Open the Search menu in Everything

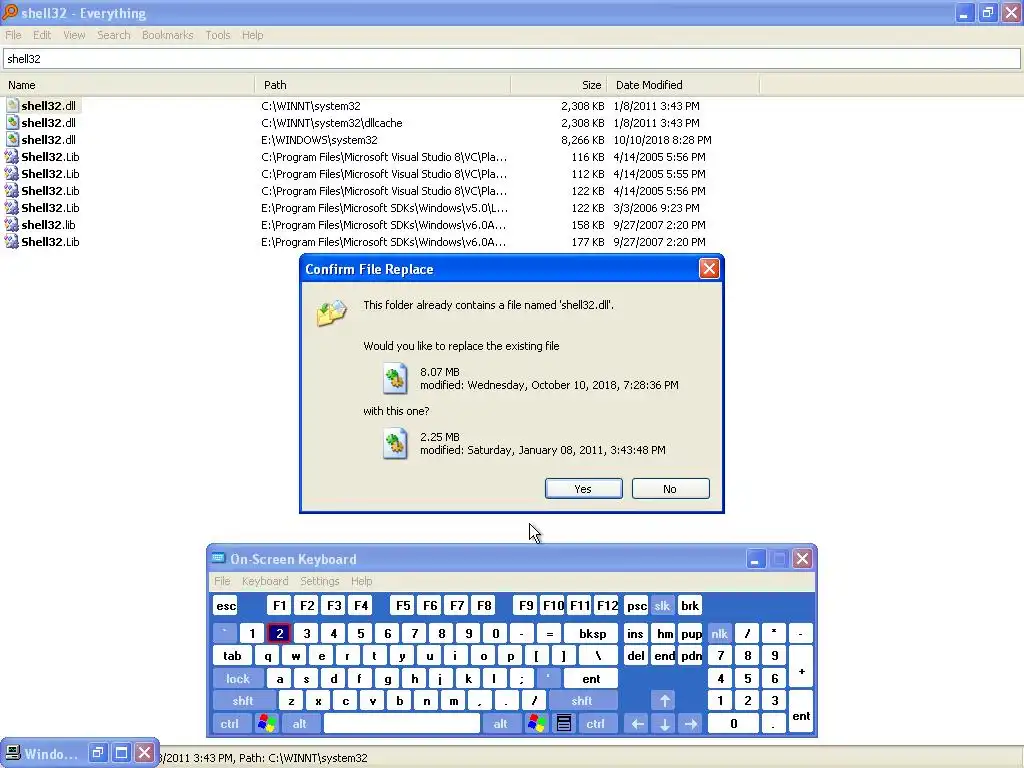click(x=114, y=35)
